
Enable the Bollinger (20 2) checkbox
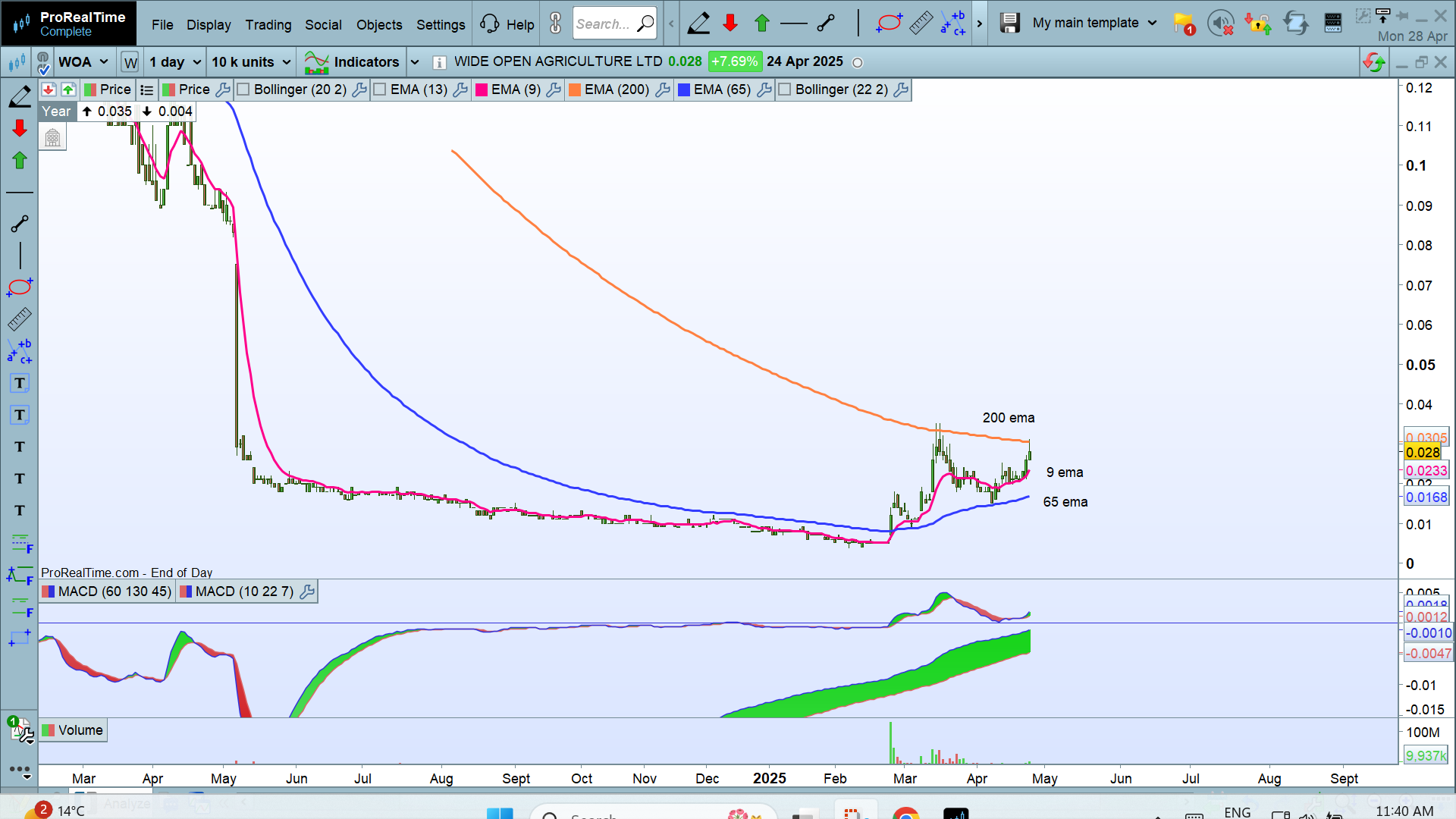(x=243, y=89)
